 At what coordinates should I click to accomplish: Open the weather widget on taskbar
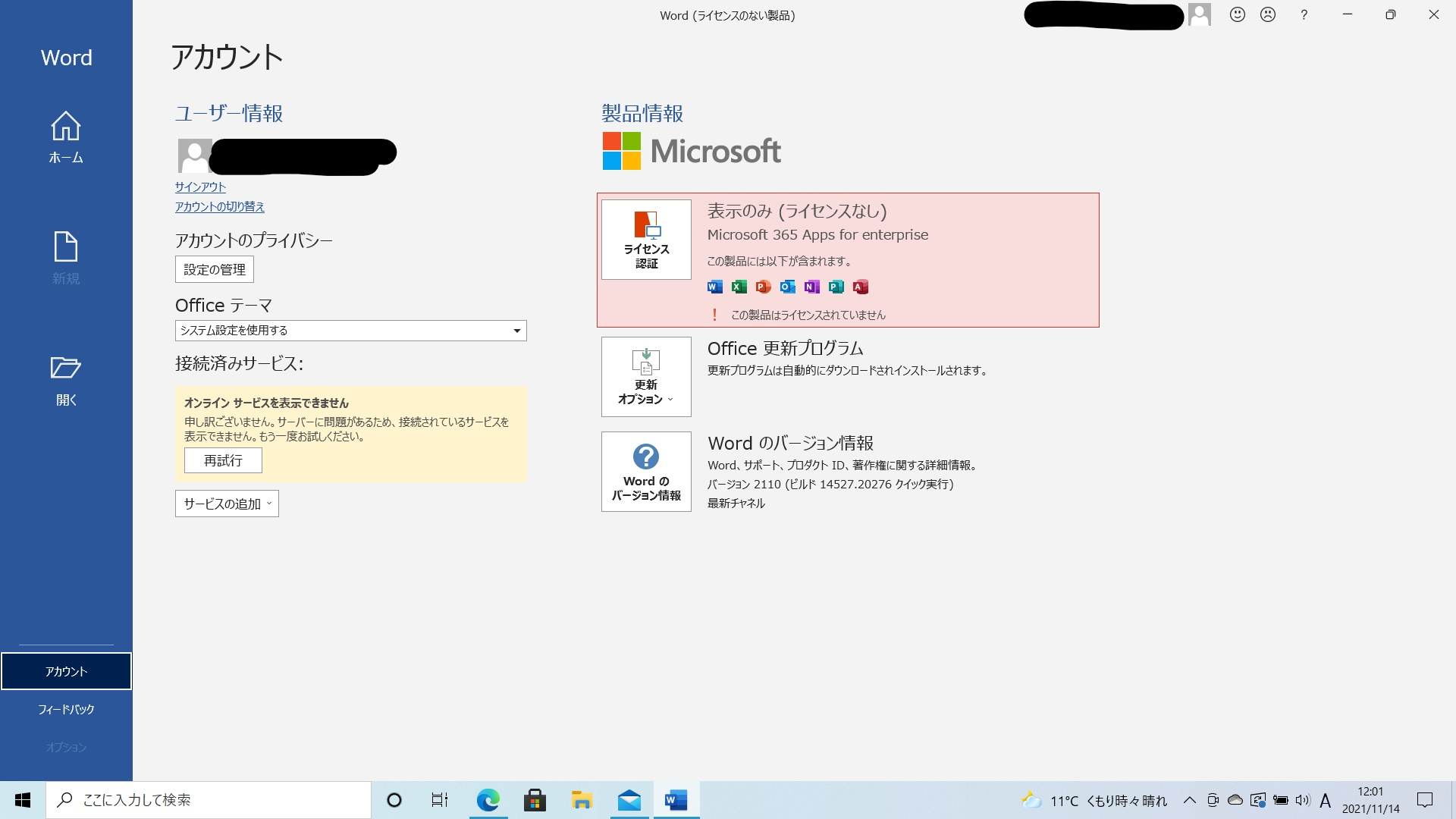tap(1092, 800)
